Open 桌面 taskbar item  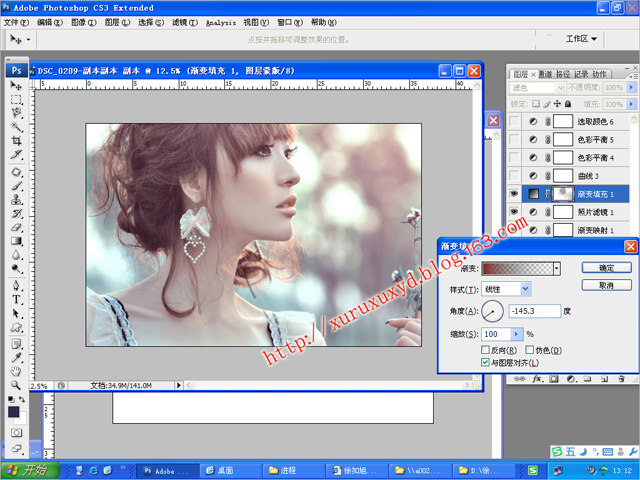point(232,471)
